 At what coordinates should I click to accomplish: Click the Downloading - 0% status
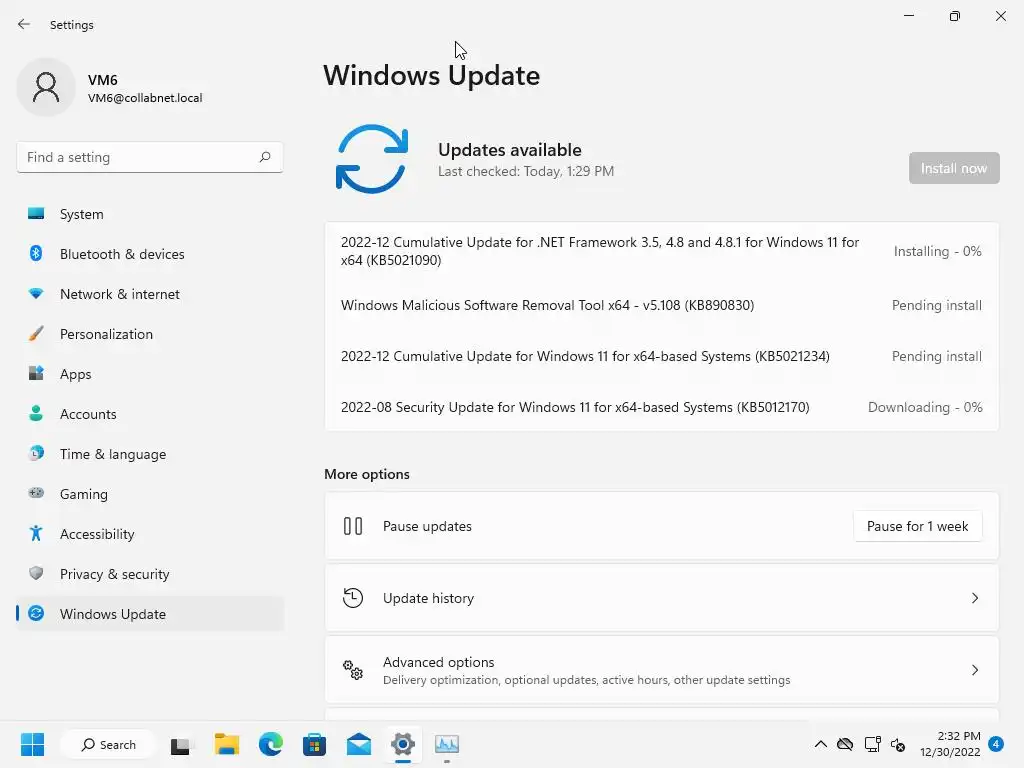click(925, 407)
